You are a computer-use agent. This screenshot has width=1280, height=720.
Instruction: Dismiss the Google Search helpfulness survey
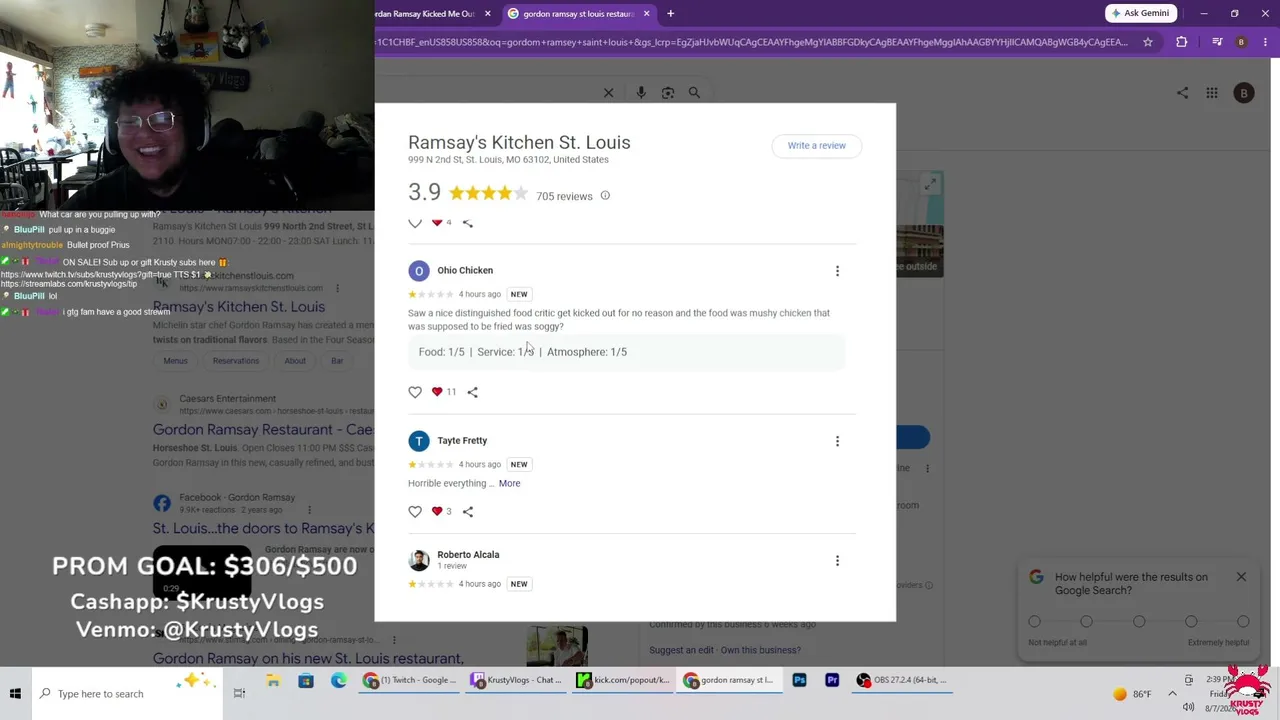1241,577
